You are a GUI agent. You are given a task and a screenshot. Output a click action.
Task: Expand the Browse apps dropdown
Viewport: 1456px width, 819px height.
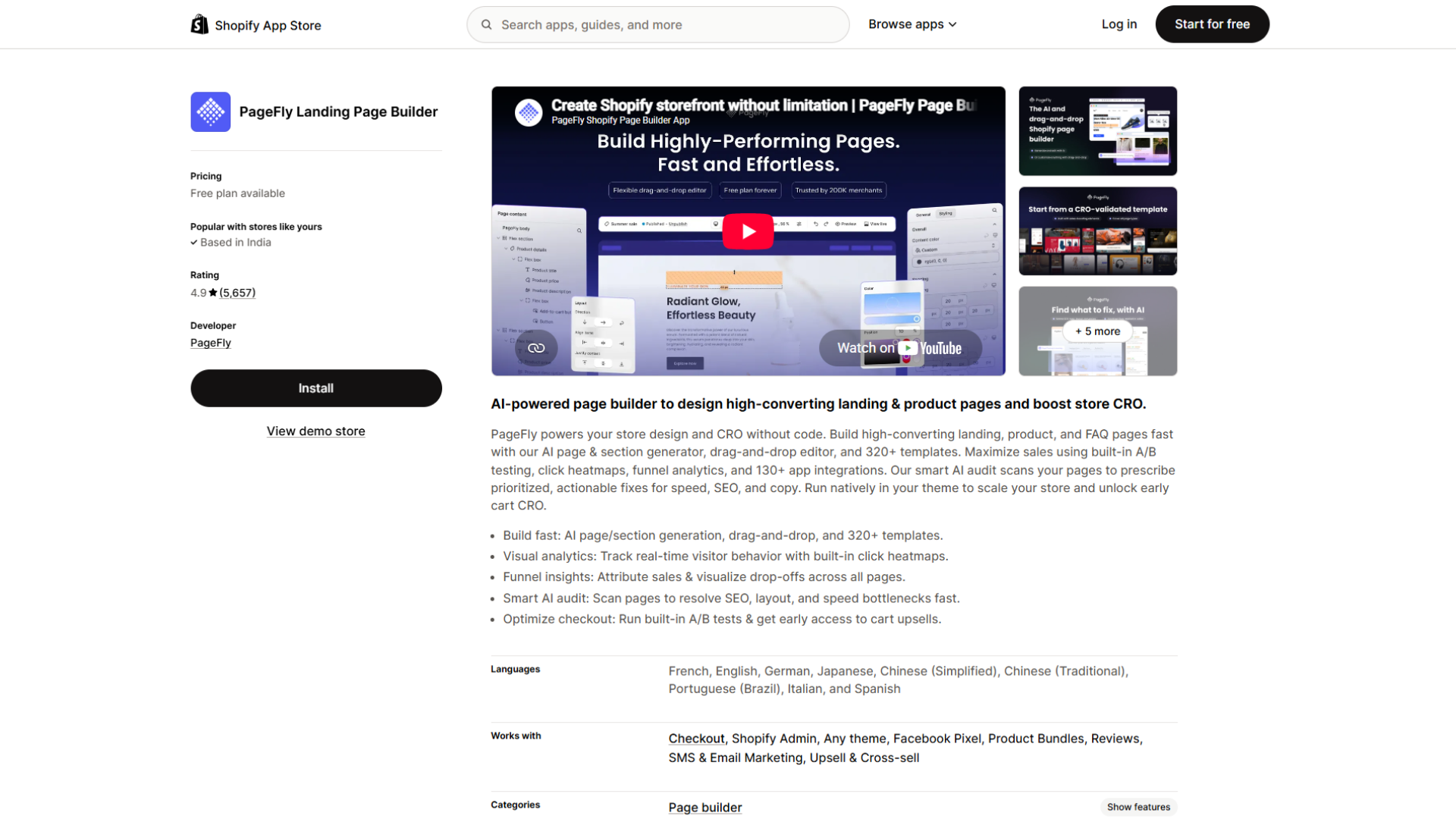pos(912,24)
